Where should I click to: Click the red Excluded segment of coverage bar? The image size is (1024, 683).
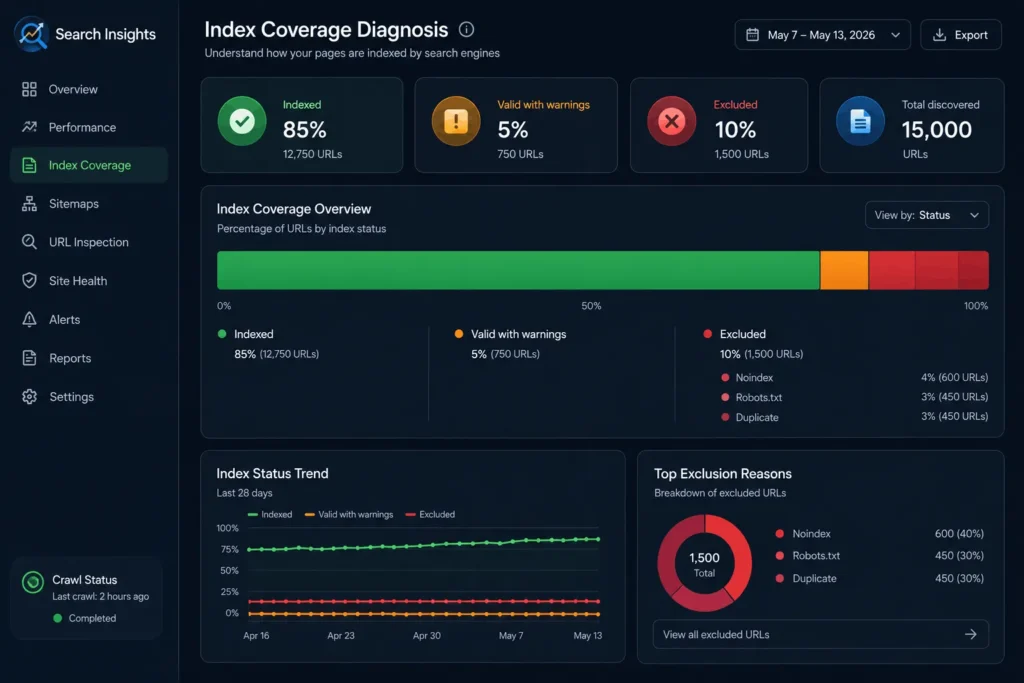point(929,270)
